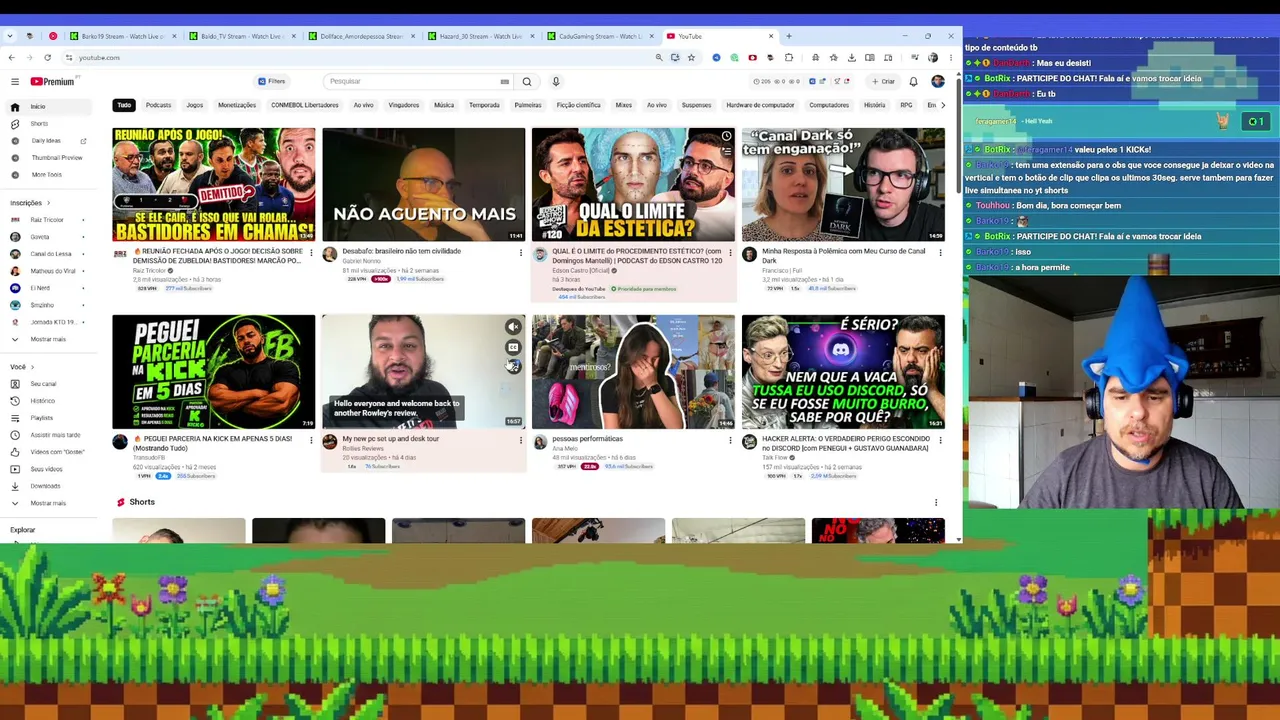The width and height of the screenshot is (1280, 720).
Task: Open Shorts in the sidebar
Action: point(48,124)
